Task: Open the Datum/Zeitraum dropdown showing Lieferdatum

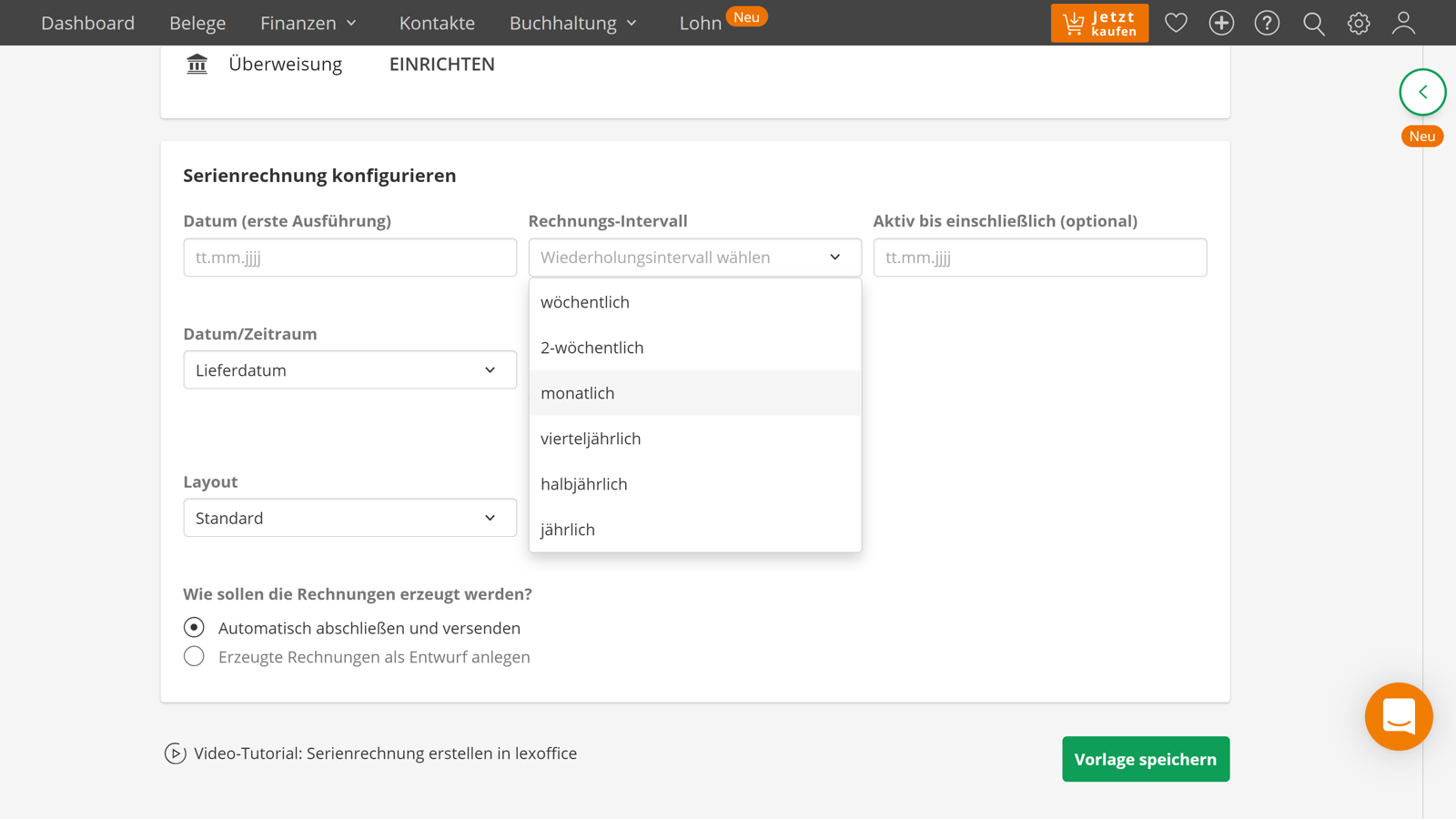Action: click(x=349, y=369)
